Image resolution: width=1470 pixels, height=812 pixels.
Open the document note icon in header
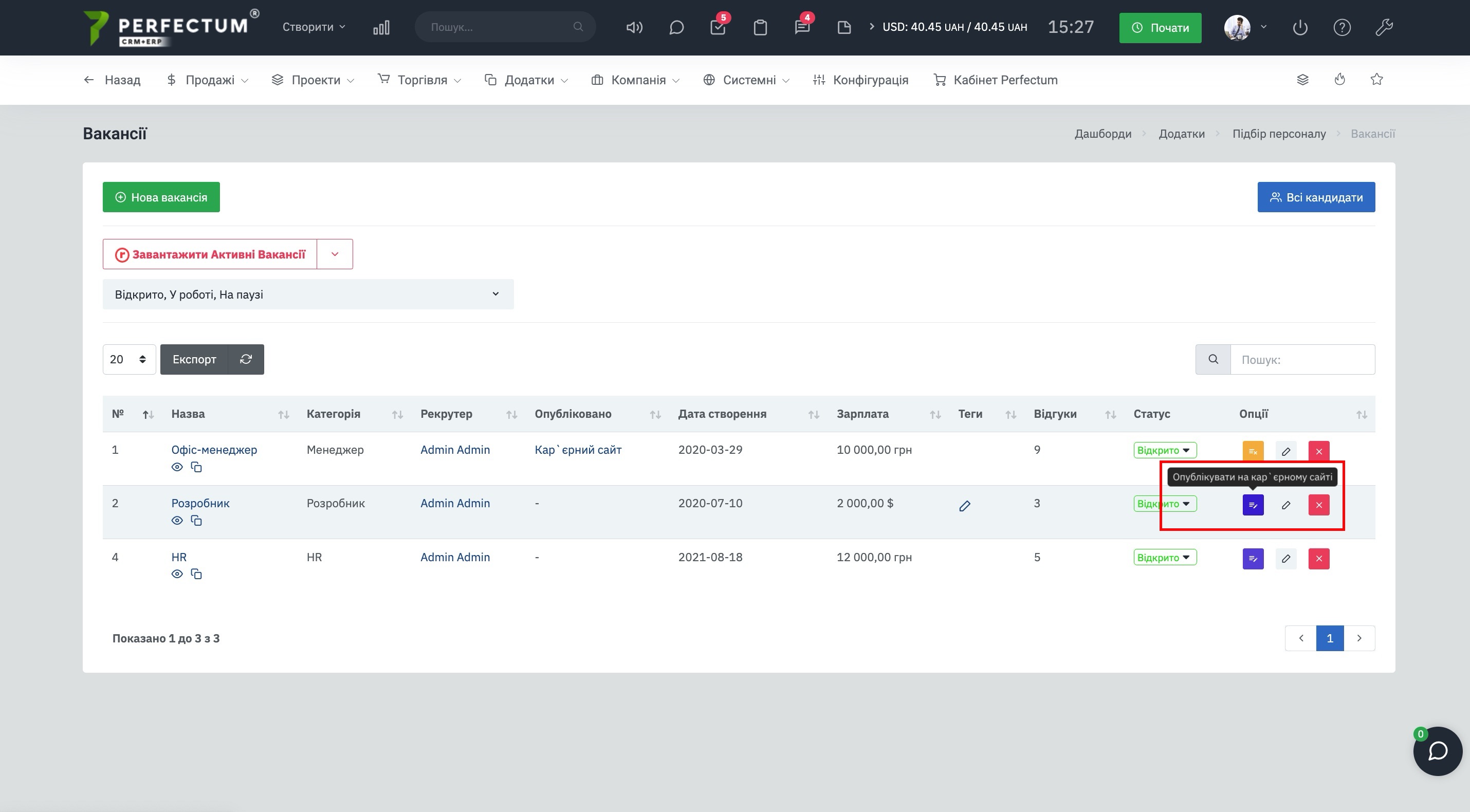[844, 27]
